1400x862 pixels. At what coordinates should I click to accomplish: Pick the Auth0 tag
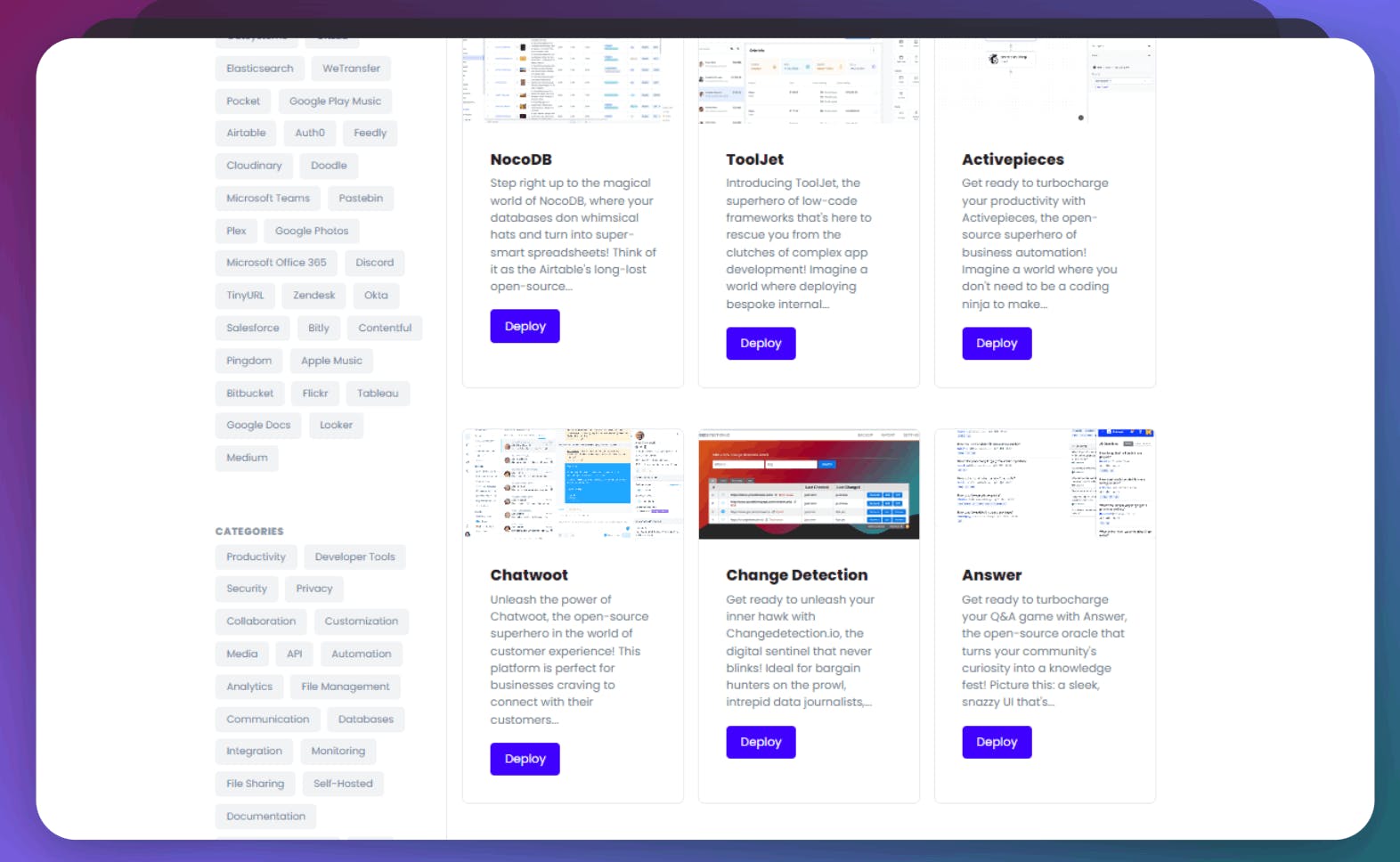point(310,134)
